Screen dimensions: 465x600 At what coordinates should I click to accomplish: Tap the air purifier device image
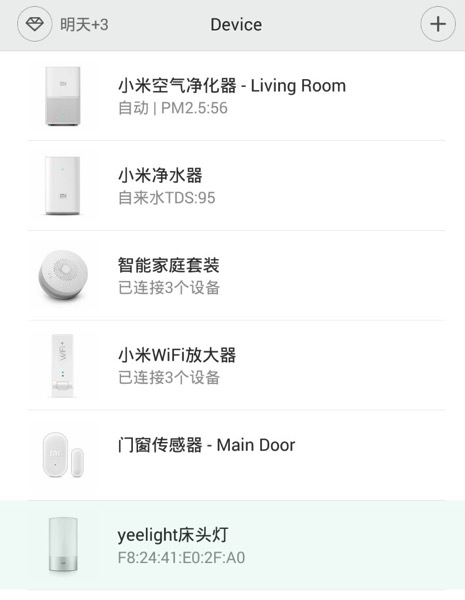(63, 96)
